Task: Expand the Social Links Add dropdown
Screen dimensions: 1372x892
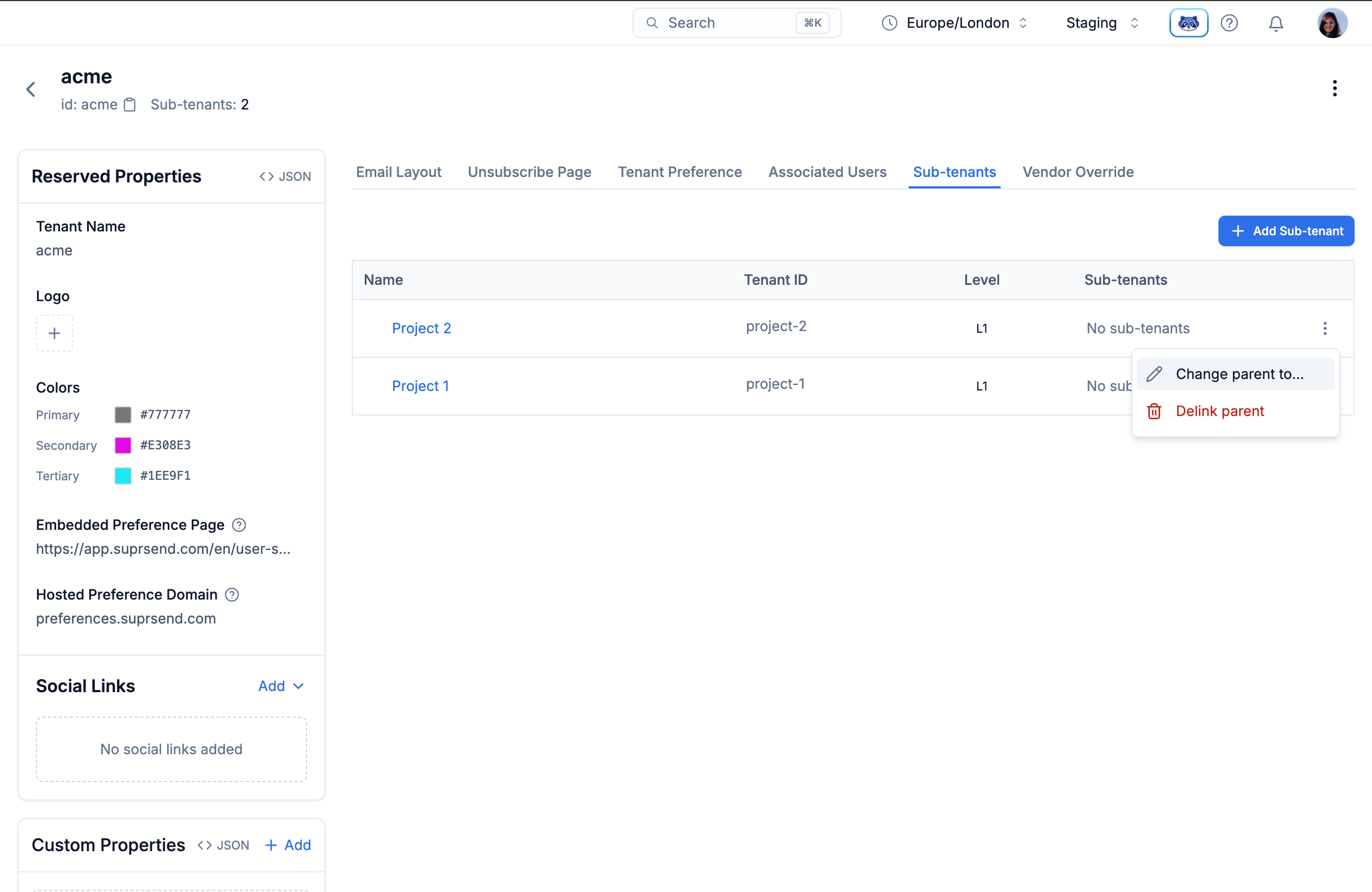Action: 281,686
